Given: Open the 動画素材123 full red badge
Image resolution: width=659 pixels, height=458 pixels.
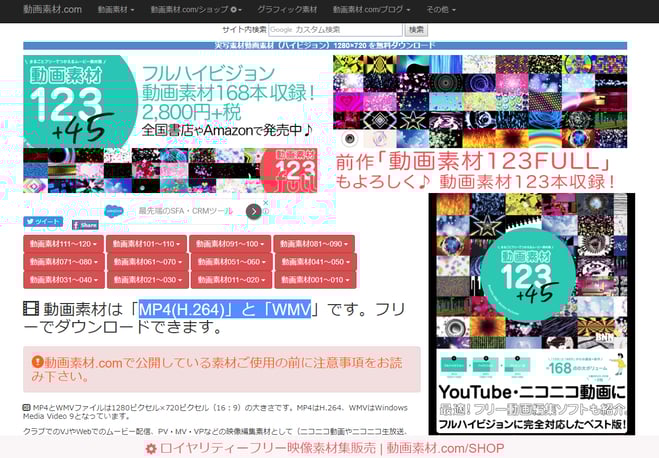Looking at the screenshot, I should coord(290,170).
